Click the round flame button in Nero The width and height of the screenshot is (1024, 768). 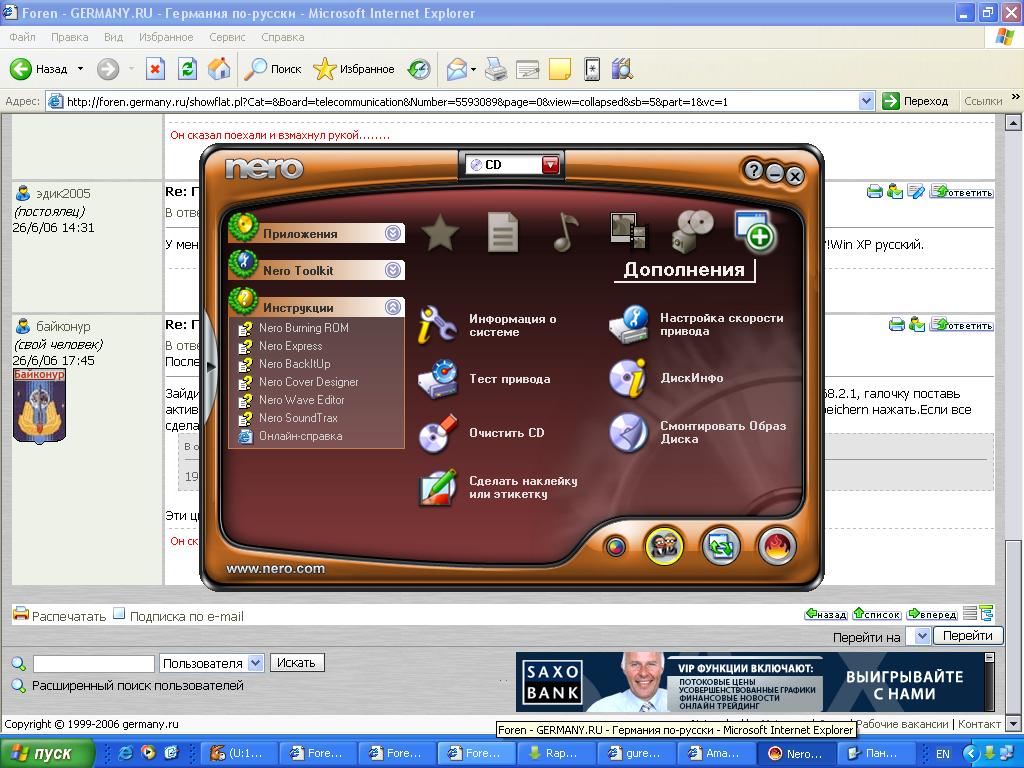776,545
